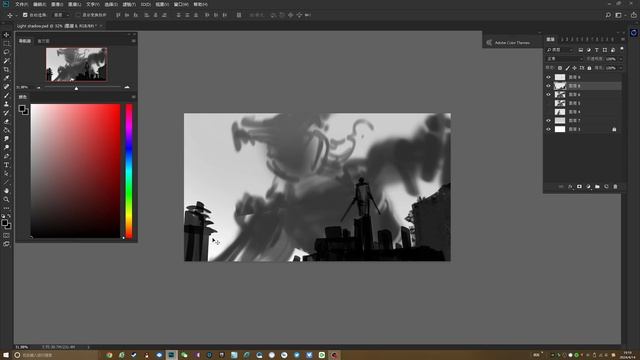This screenshot has height=360, width=640.
Task: Toggle visibility of the third layer
Action: point(548,94)
